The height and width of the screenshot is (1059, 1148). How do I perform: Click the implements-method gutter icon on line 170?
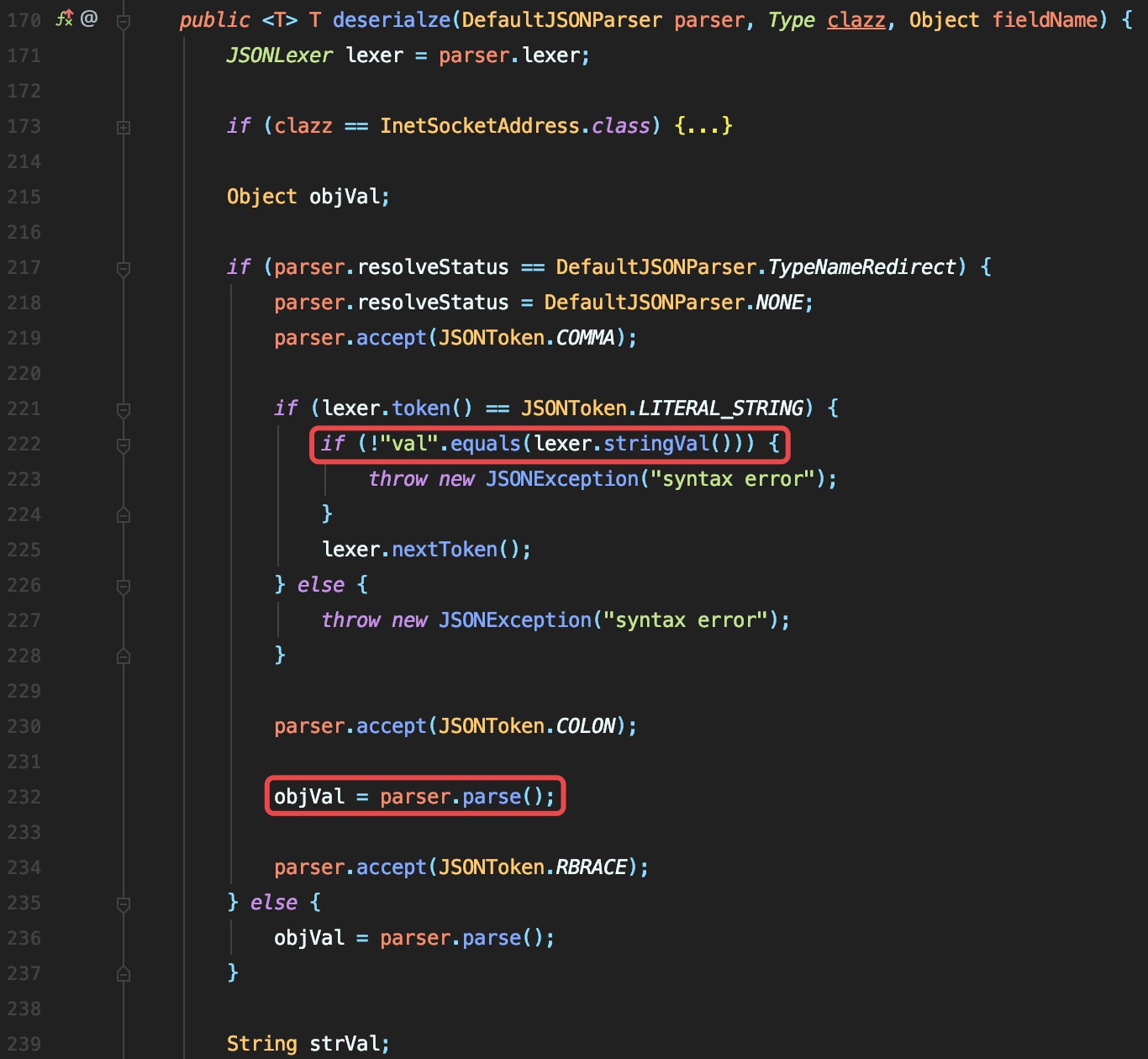click(x=64, y=18)
